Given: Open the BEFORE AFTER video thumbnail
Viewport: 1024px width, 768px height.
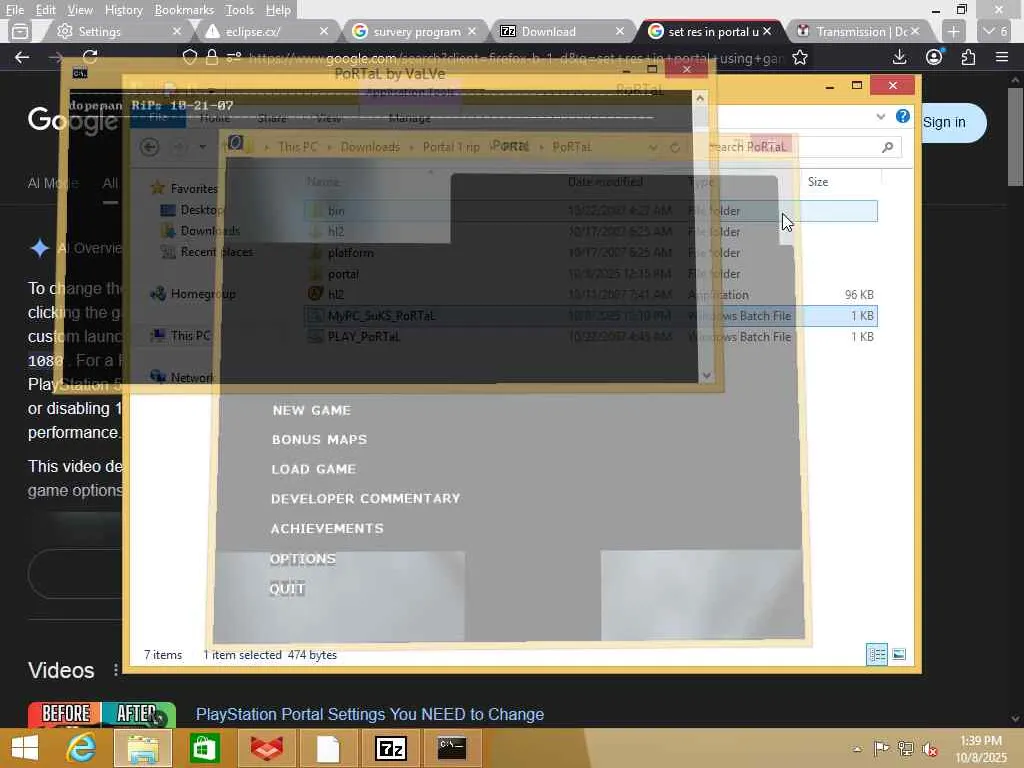Looking at the screenshot, I should (x=102, y=715).
